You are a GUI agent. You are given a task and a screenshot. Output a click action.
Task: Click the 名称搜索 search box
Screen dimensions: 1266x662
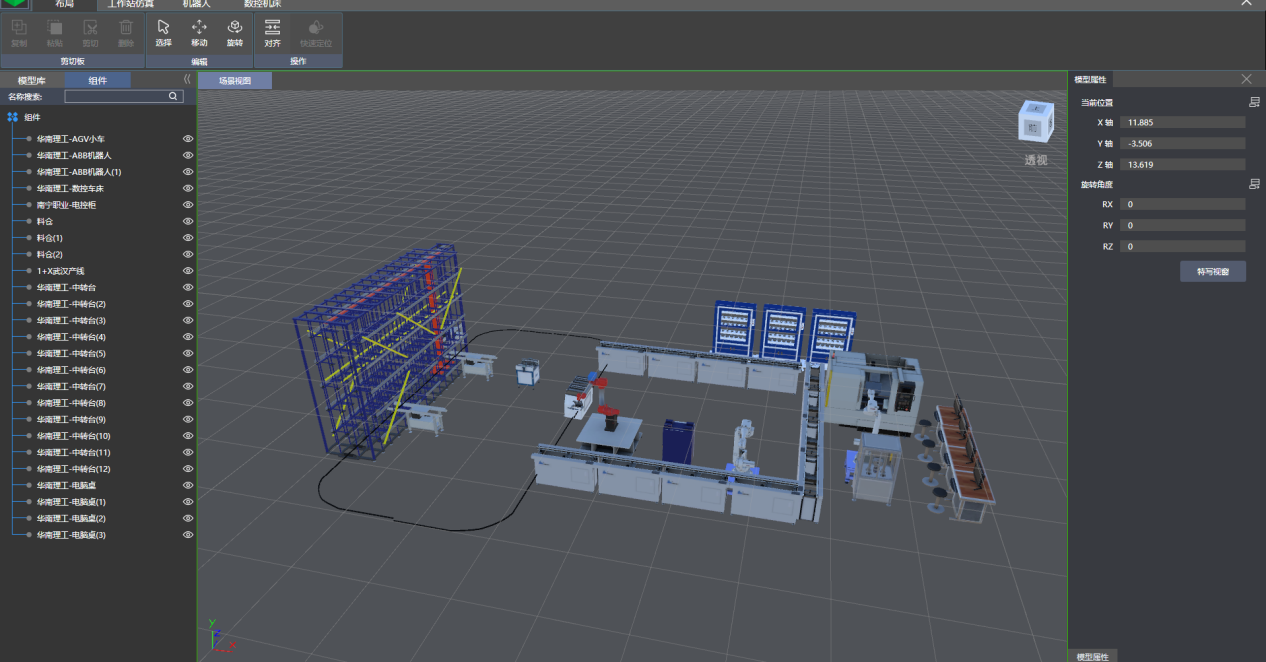coord(116,97)
